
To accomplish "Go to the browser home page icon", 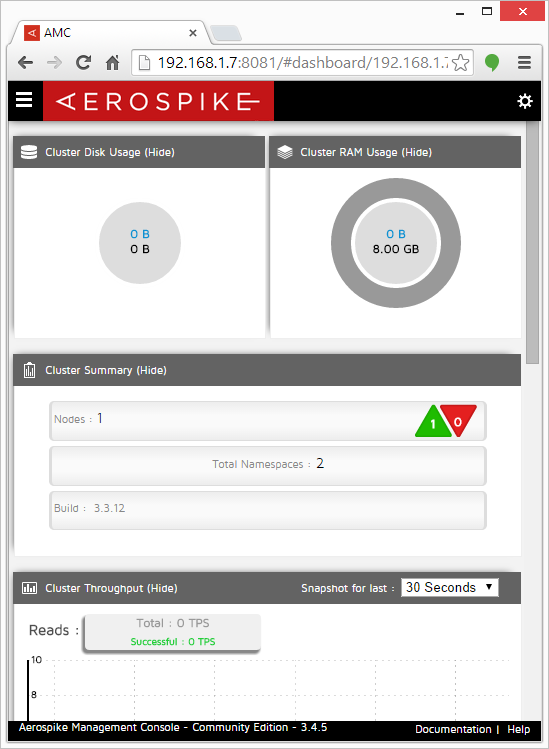I will pos(112,63).
